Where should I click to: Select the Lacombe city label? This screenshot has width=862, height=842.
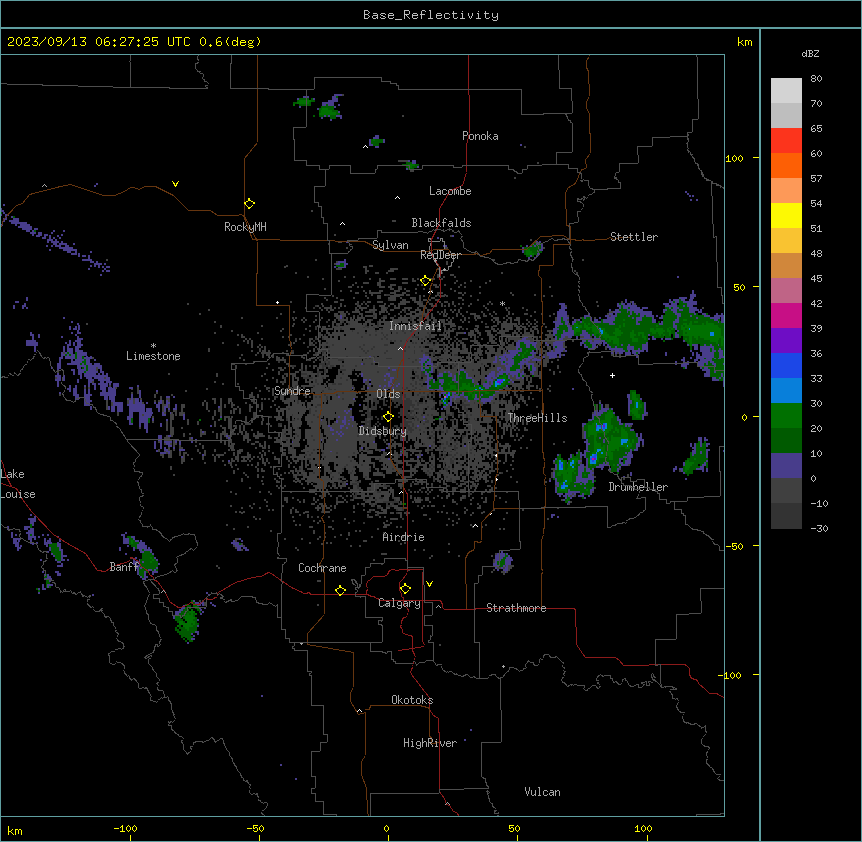(450, 191)
